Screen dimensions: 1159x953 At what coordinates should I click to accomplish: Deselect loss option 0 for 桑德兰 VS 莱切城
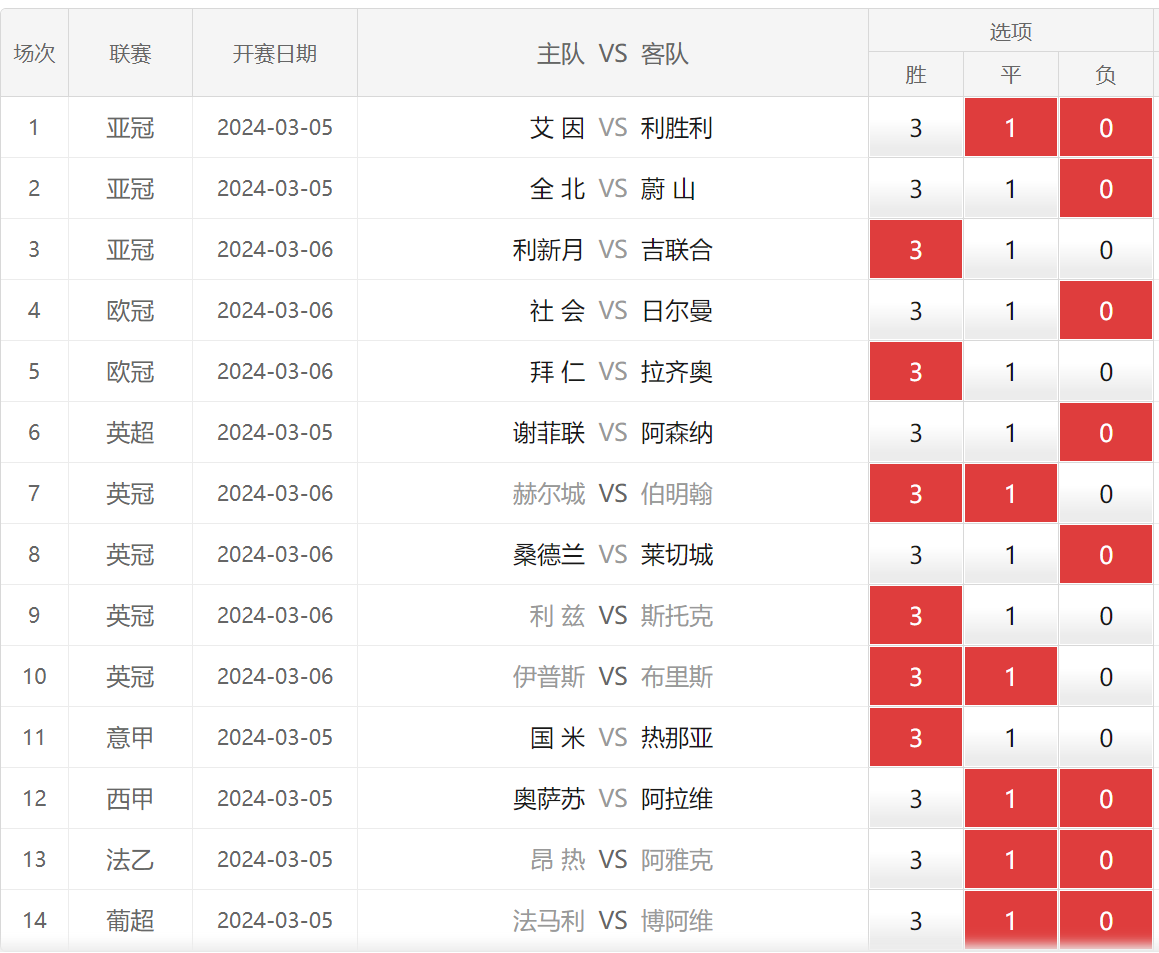pyautogui.click(x=1106, y=554)
